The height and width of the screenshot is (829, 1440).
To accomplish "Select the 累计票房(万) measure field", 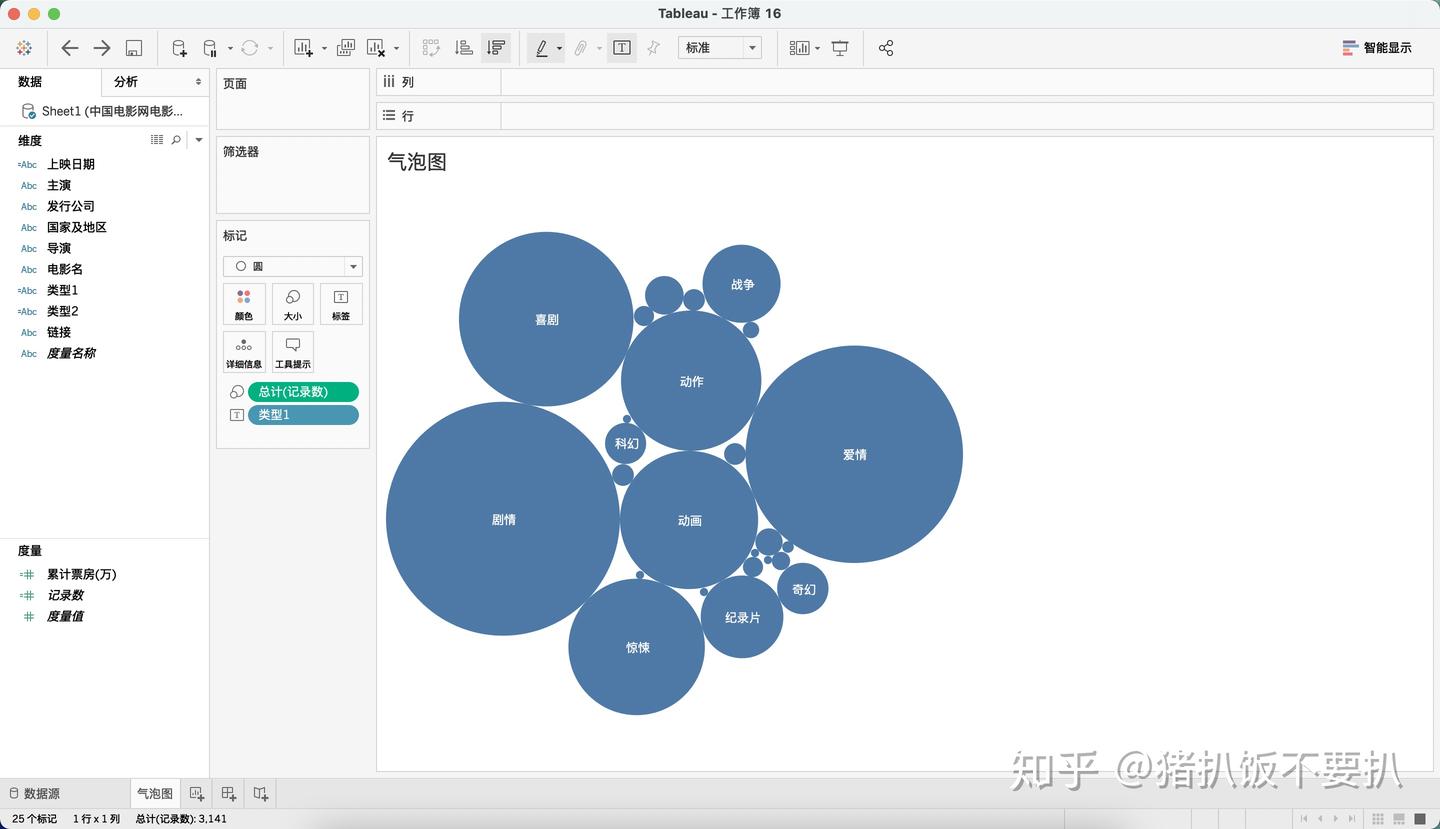I will pyautogui.click(x=81, y=574).
